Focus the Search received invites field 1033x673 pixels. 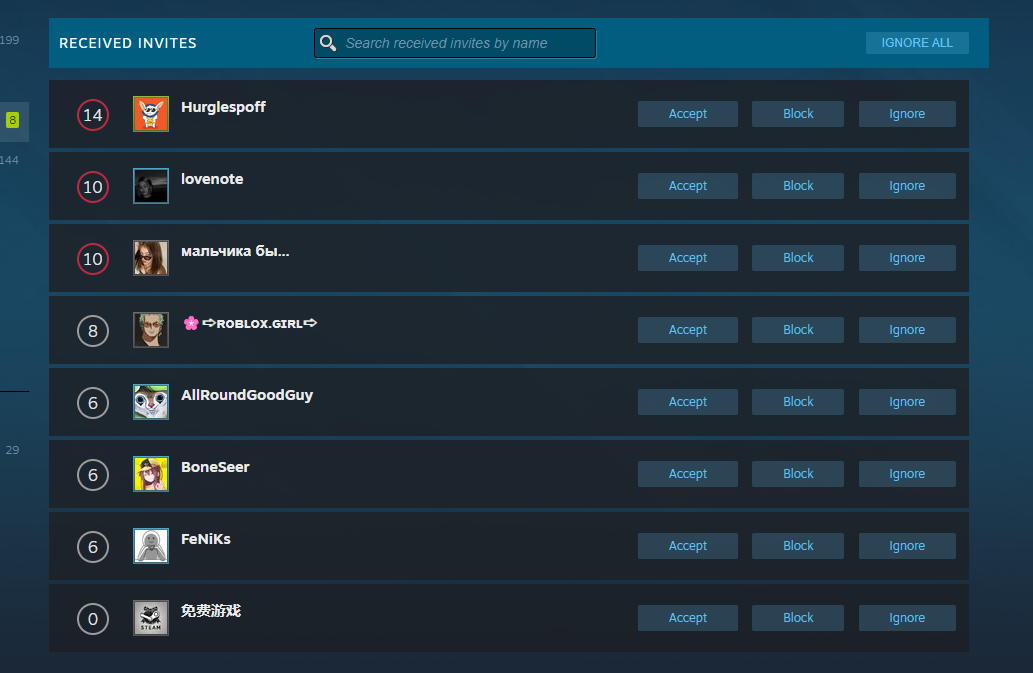(x=455, y=43)
